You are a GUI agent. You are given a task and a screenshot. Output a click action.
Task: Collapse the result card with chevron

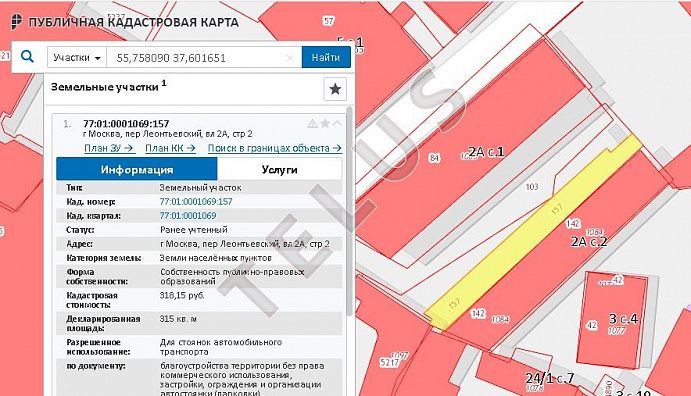(x=337, y=123)
